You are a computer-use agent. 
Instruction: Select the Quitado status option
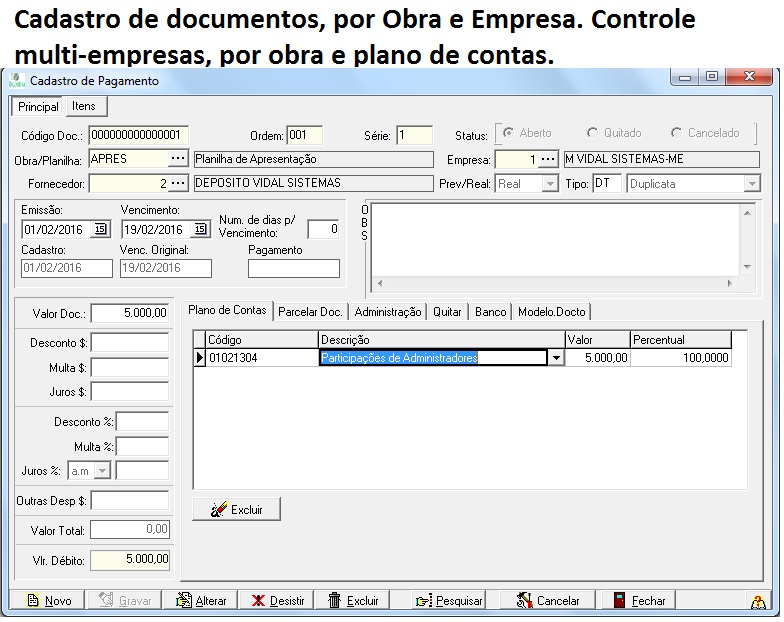(x=593, y=133)
